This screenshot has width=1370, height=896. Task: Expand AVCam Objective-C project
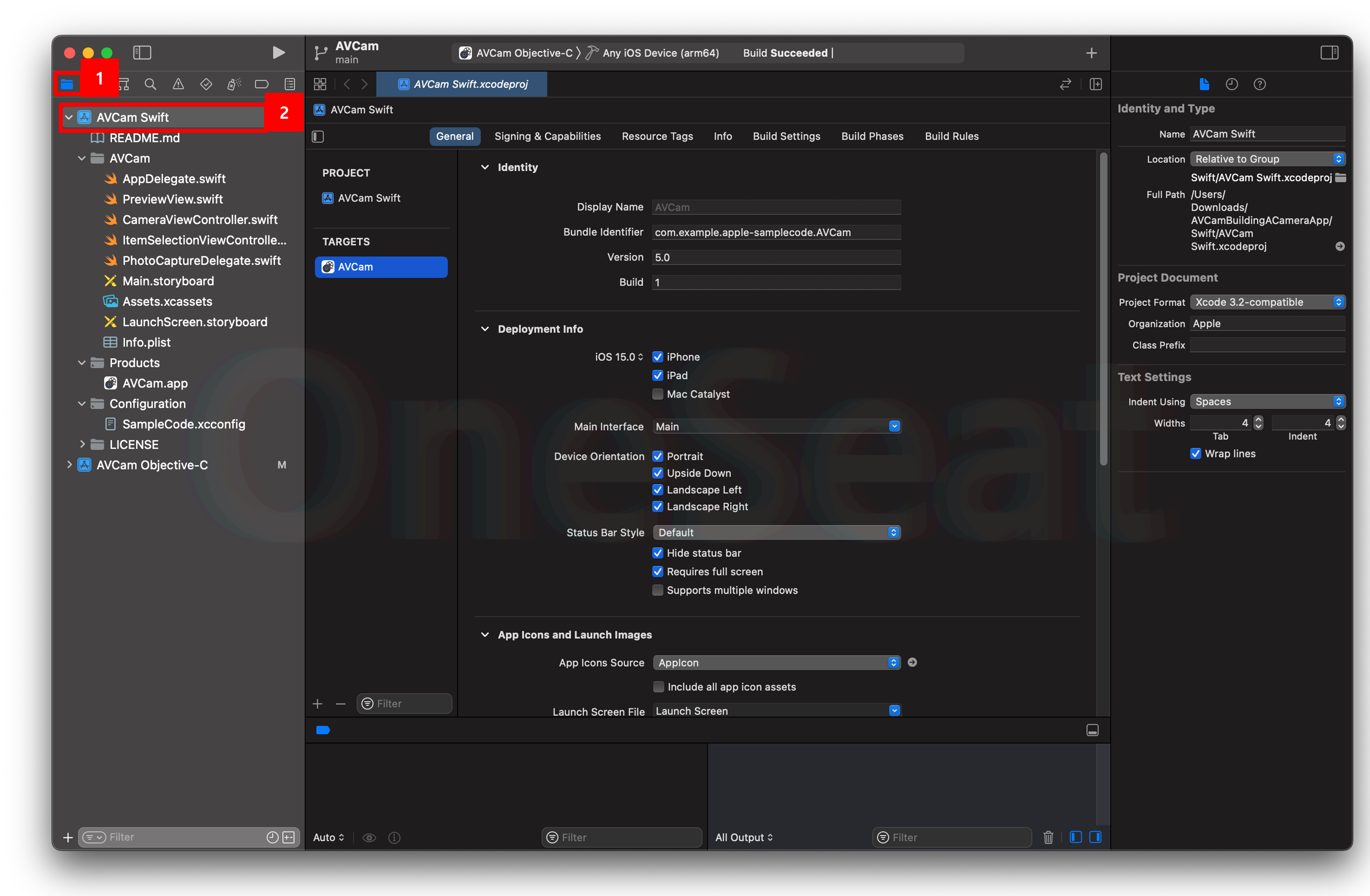(69, 465)
